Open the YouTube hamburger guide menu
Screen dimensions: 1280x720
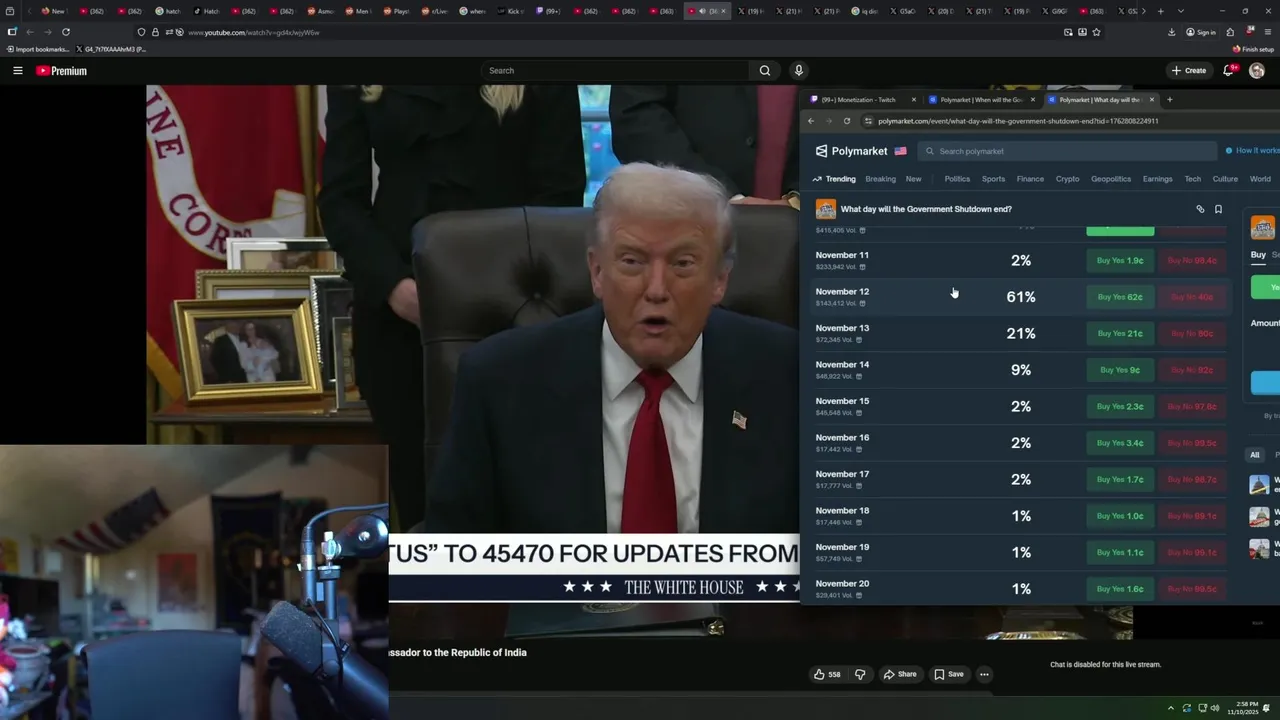[18, 71]
